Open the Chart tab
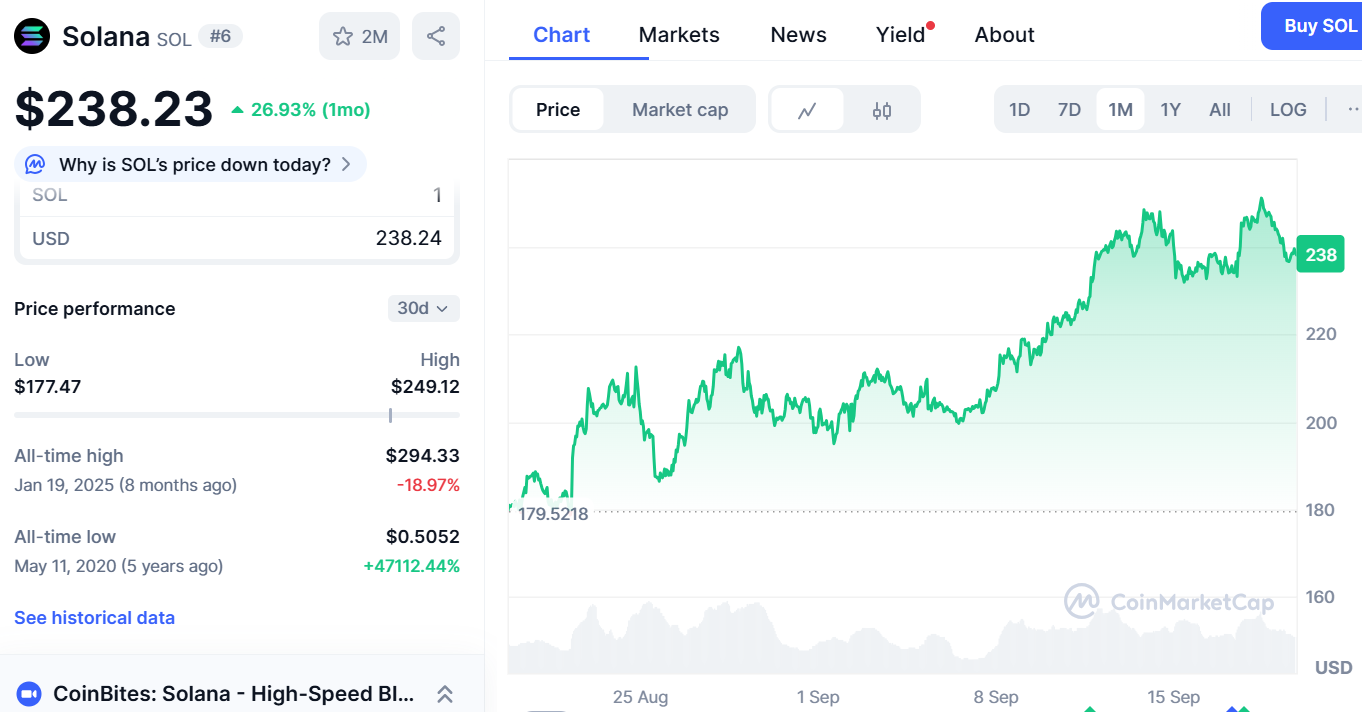1362x712 pixels. pyautogui.click(x=561, y=34)
